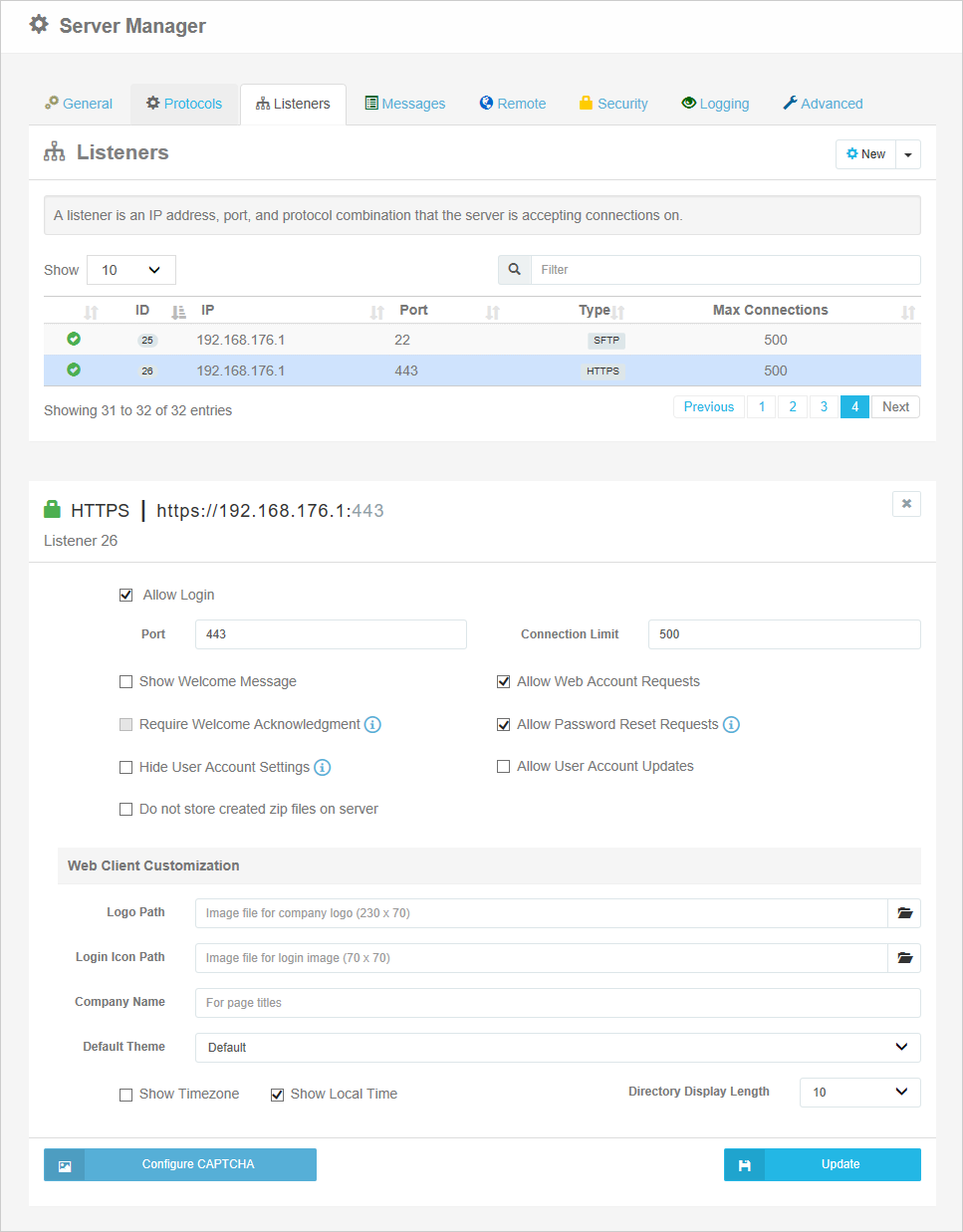Click inside the Company Name input field
This screenshot has width=963, height=1232.
[558, 1002]
